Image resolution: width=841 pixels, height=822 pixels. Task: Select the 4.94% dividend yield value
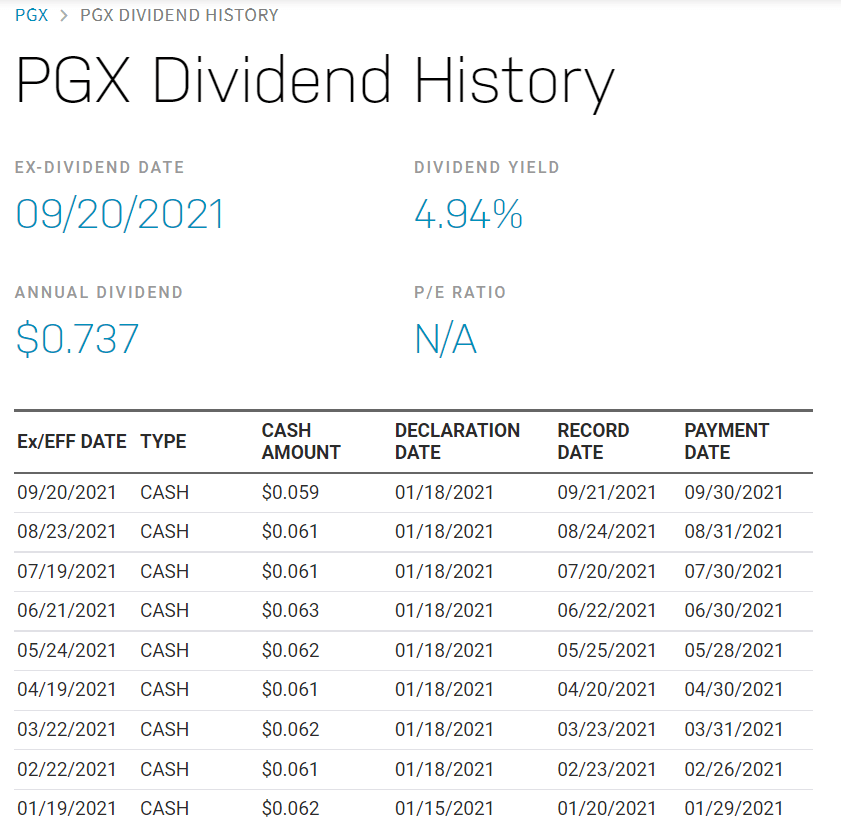[468, 214]
